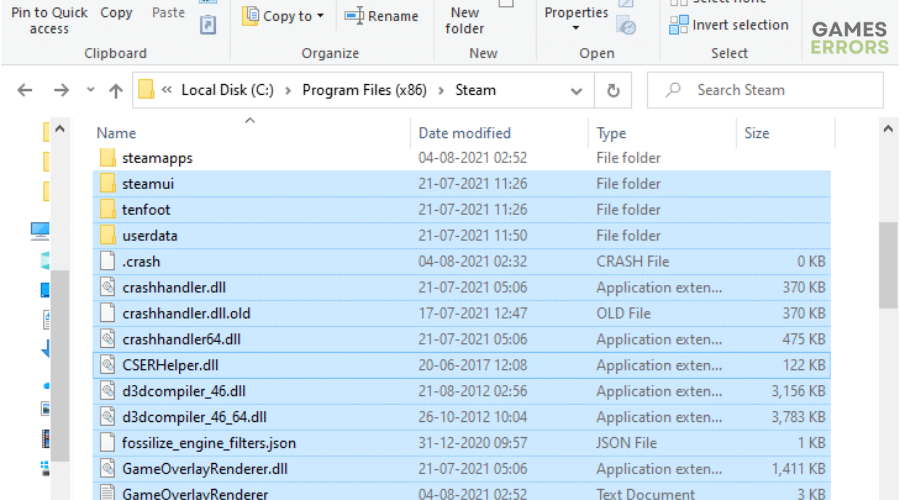The width and height of the screenshot is (900, 500).
Task: Select the userdata folder icon
Action: click(107, 235)
